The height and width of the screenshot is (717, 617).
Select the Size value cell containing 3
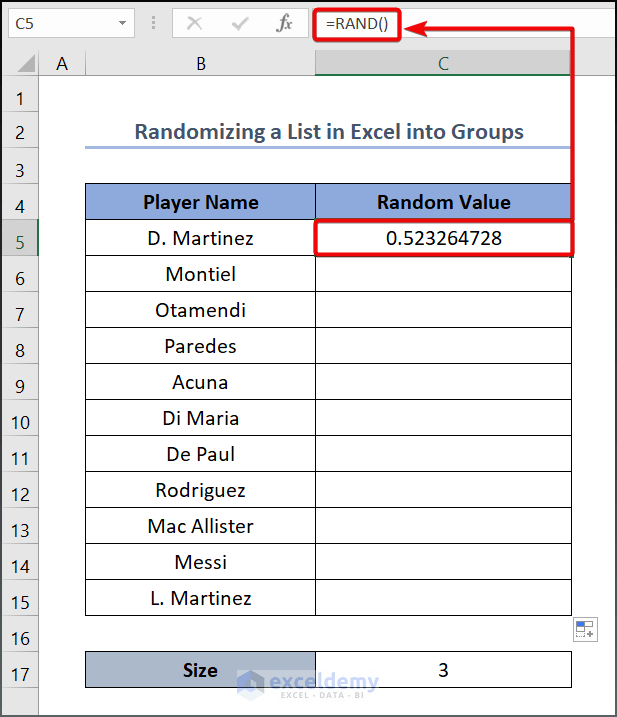pos(443,670)
